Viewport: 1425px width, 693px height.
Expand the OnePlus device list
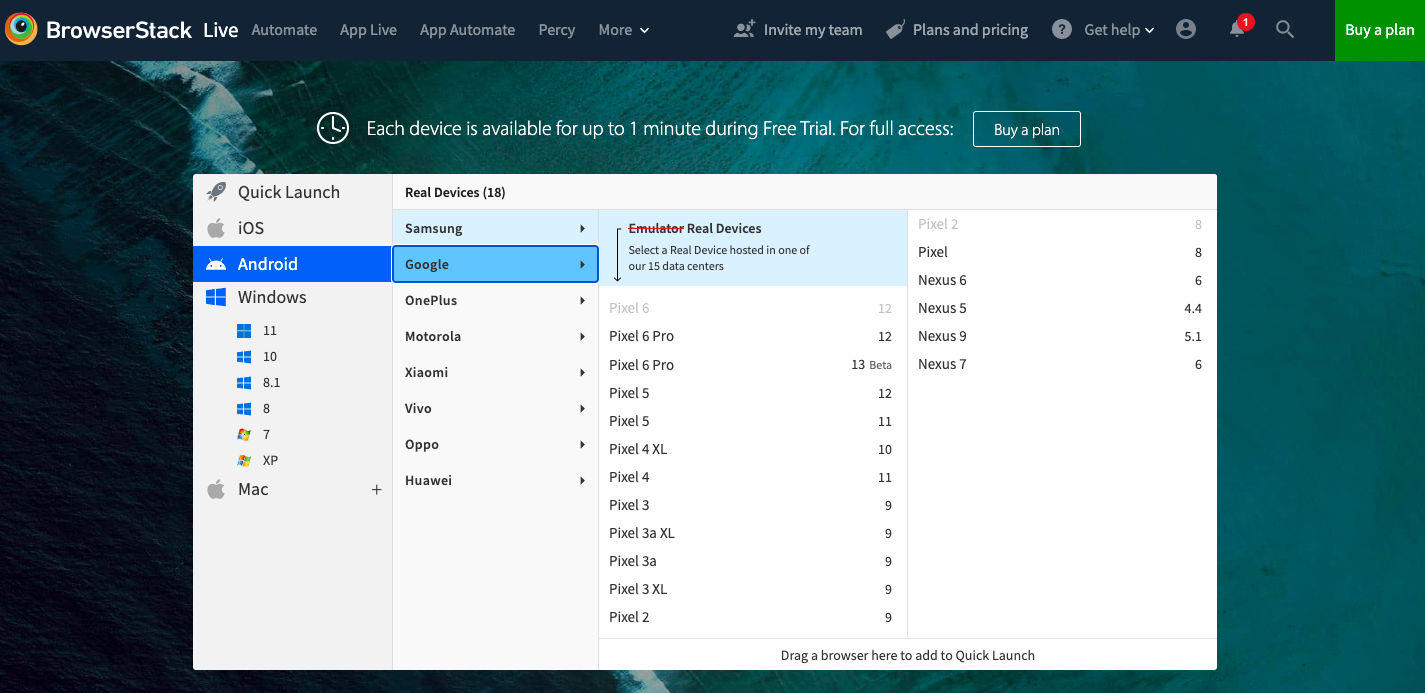coord(495,301)
